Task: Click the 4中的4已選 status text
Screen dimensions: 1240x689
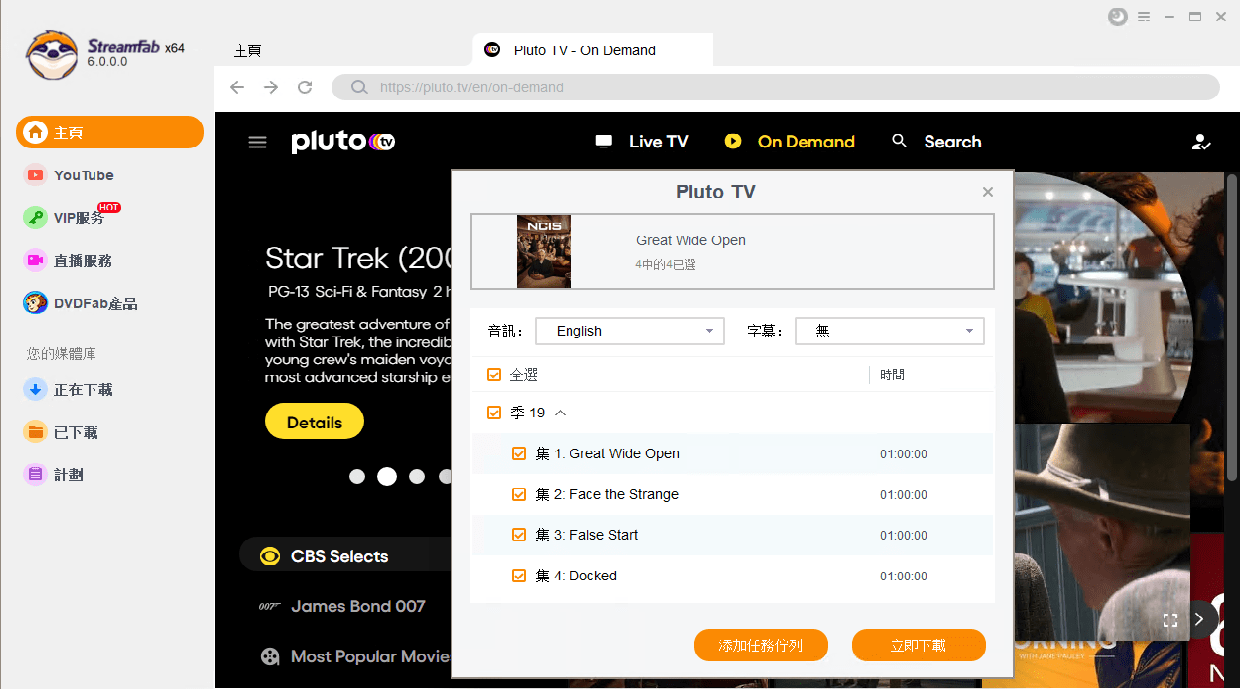Action: coord(665,265)
